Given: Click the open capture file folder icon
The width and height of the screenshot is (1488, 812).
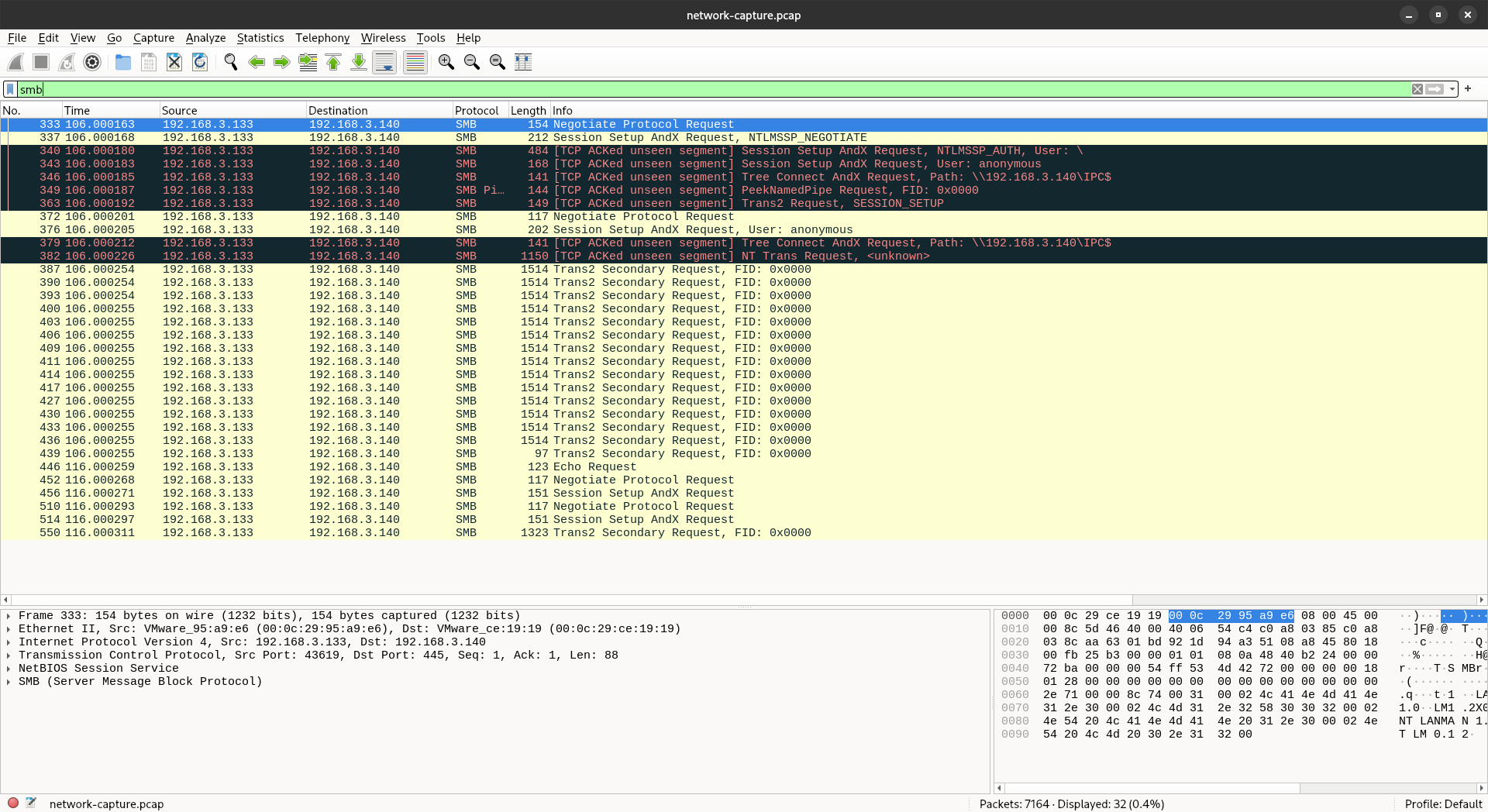Looking at the screenshot, I should (122, 62).
